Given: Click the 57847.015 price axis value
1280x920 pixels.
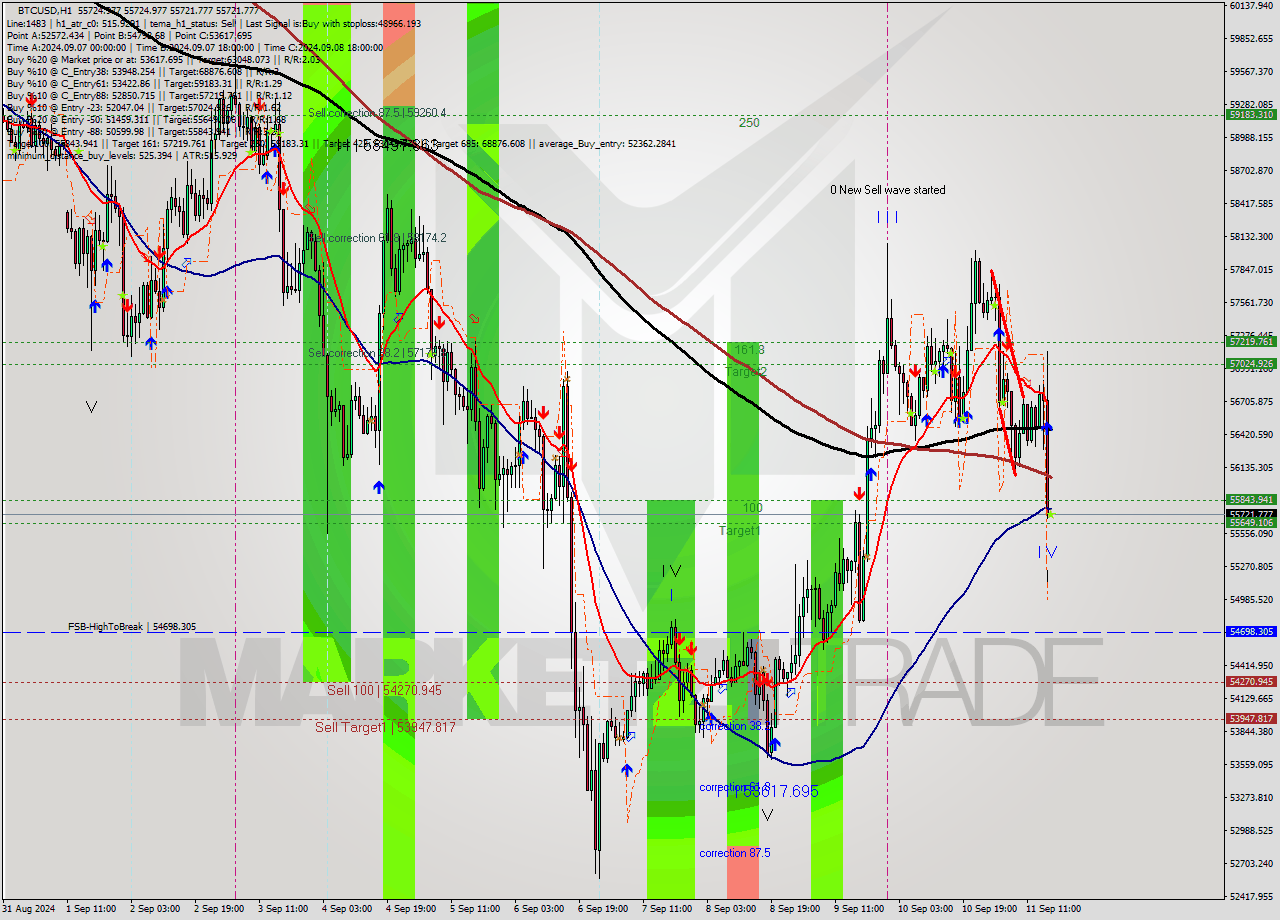Looking at the screenshot, I should pos(1252,270).
